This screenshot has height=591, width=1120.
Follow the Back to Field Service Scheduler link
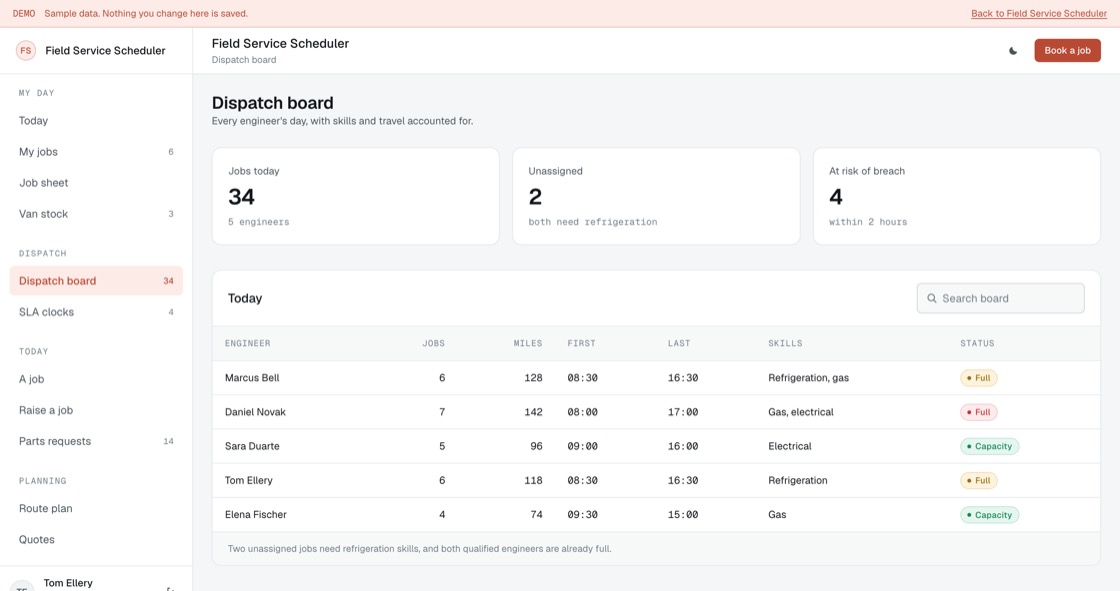tap(1039, 14)
